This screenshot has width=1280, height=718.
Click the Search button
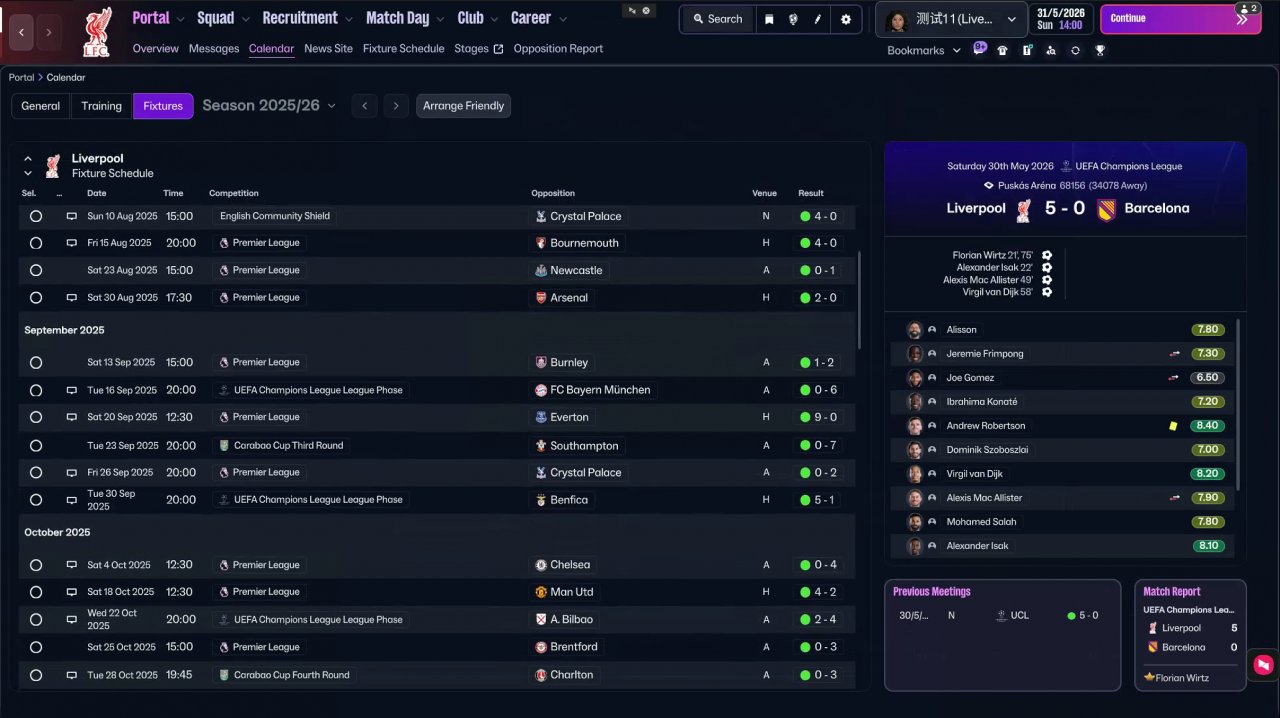716,19
